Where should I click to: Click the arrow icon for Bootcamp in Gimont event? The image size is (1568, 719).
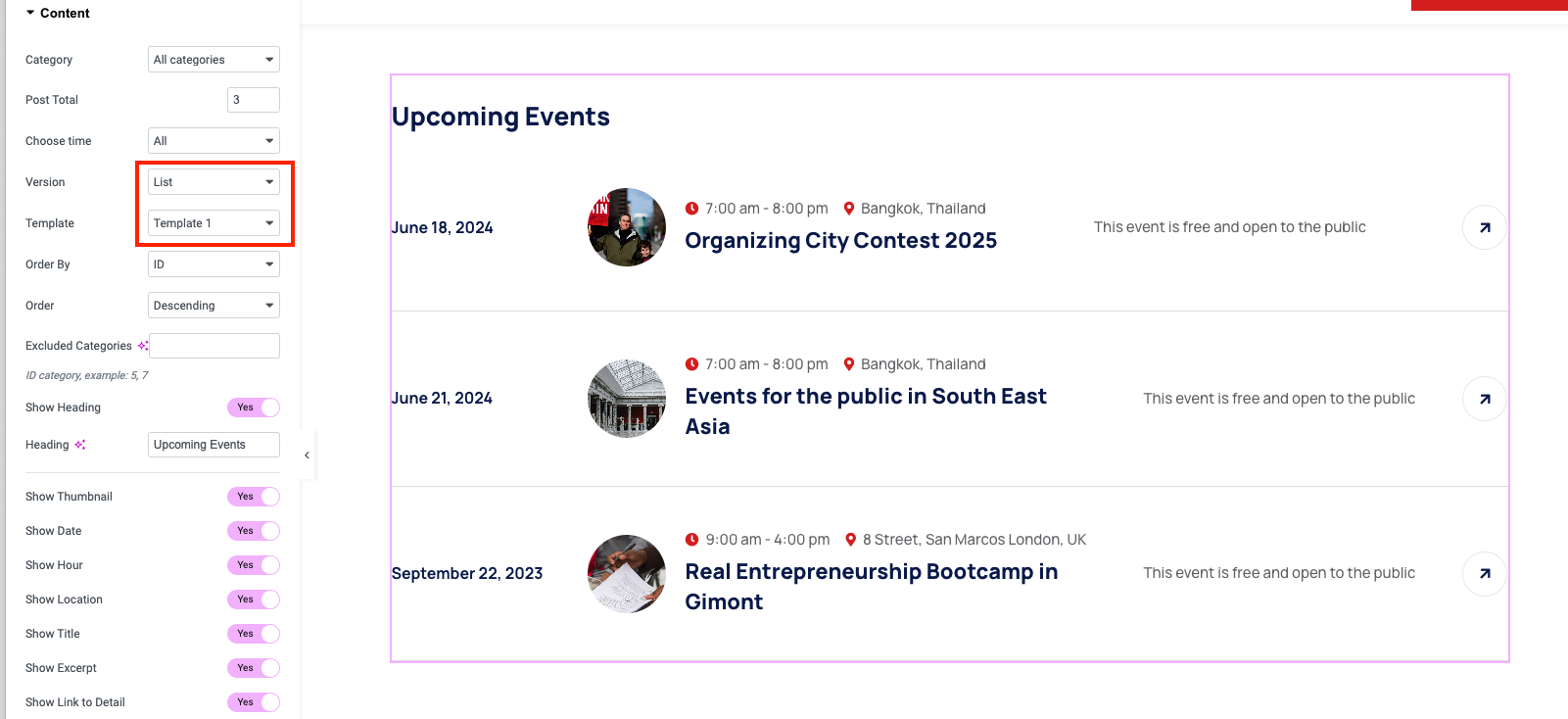coord(1484,573)
